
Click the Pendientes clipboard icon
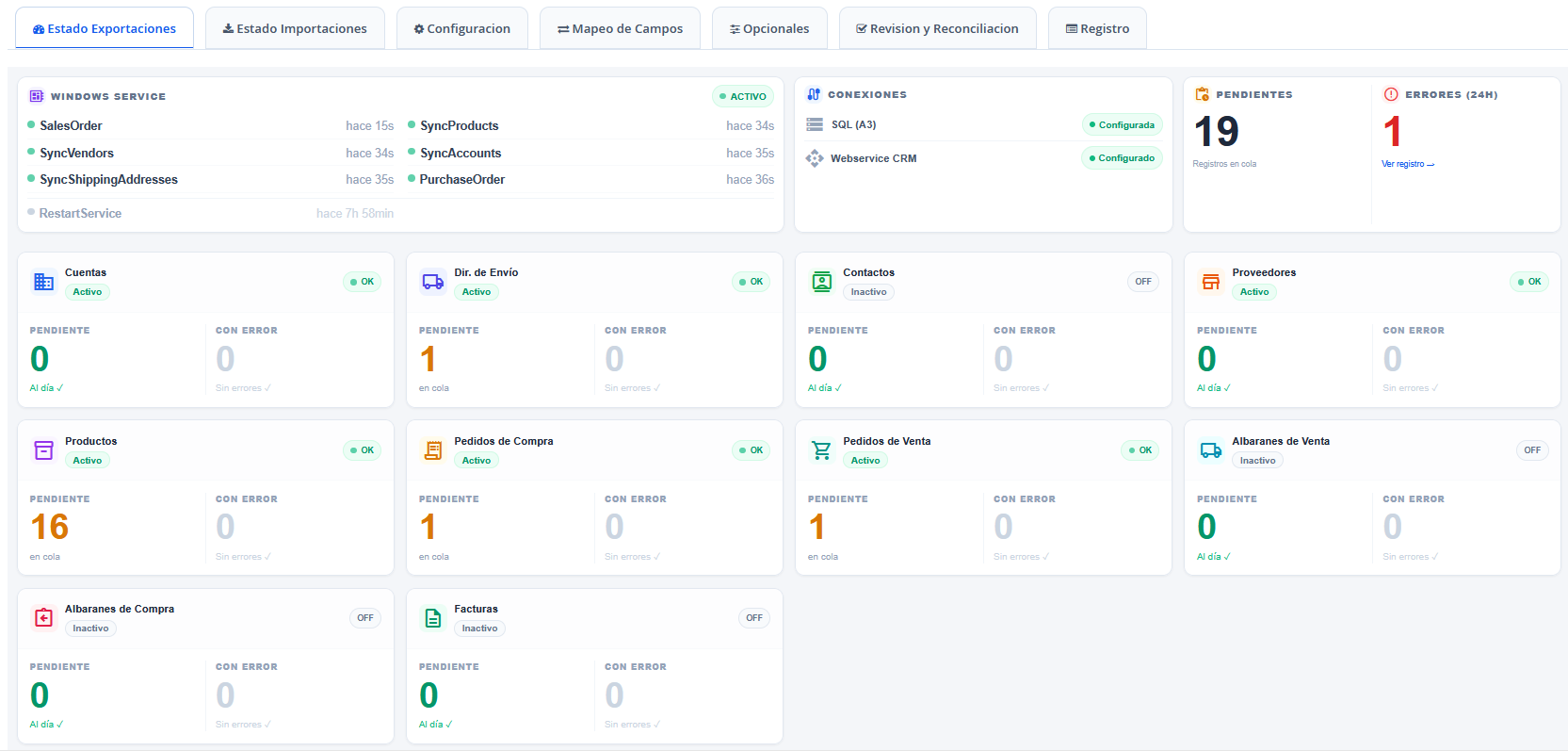[x=1203, y=94]
